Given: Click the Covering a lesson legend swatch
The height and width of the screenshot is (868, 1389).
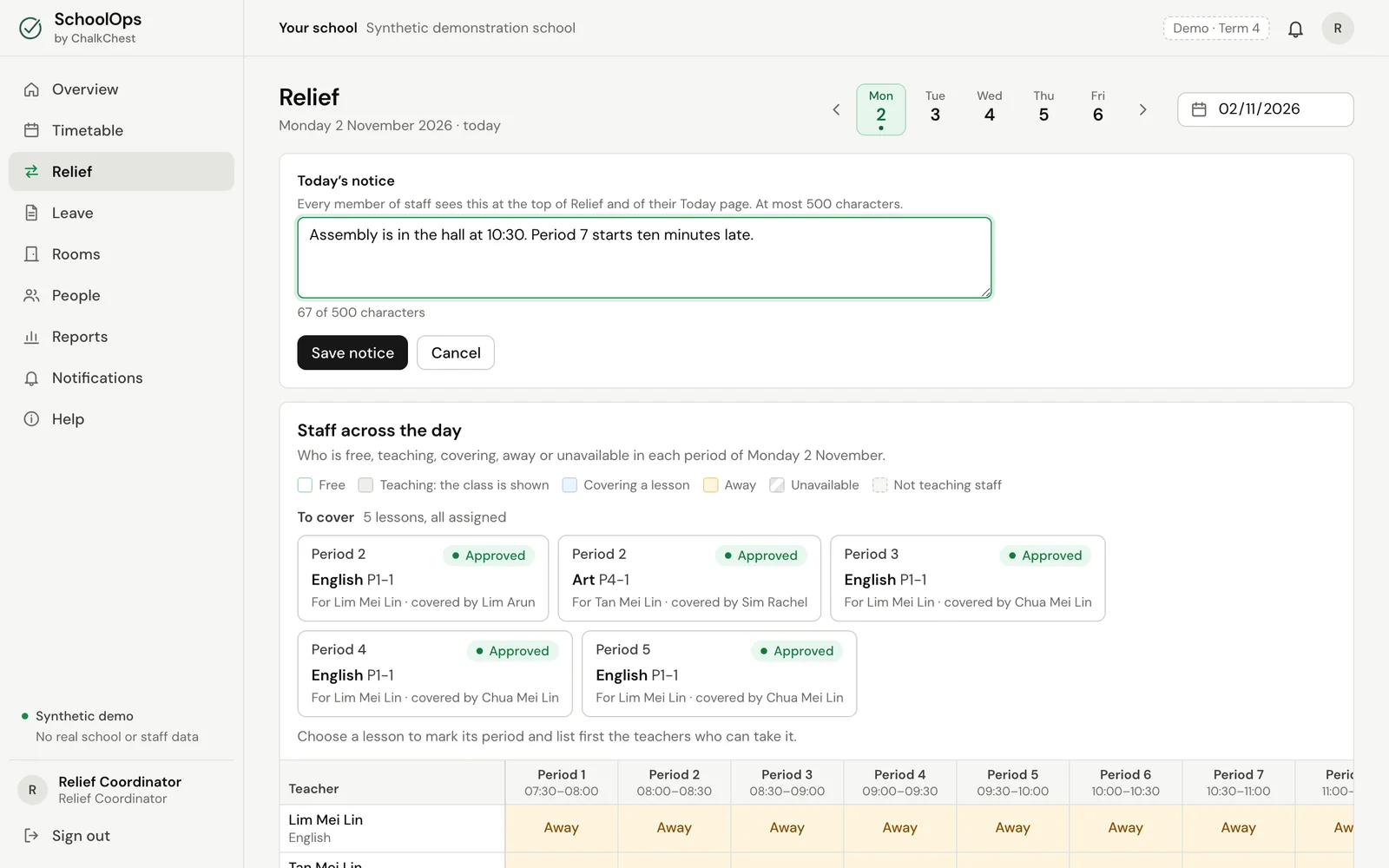Looking at the screenshot, I should coord(569,485).
